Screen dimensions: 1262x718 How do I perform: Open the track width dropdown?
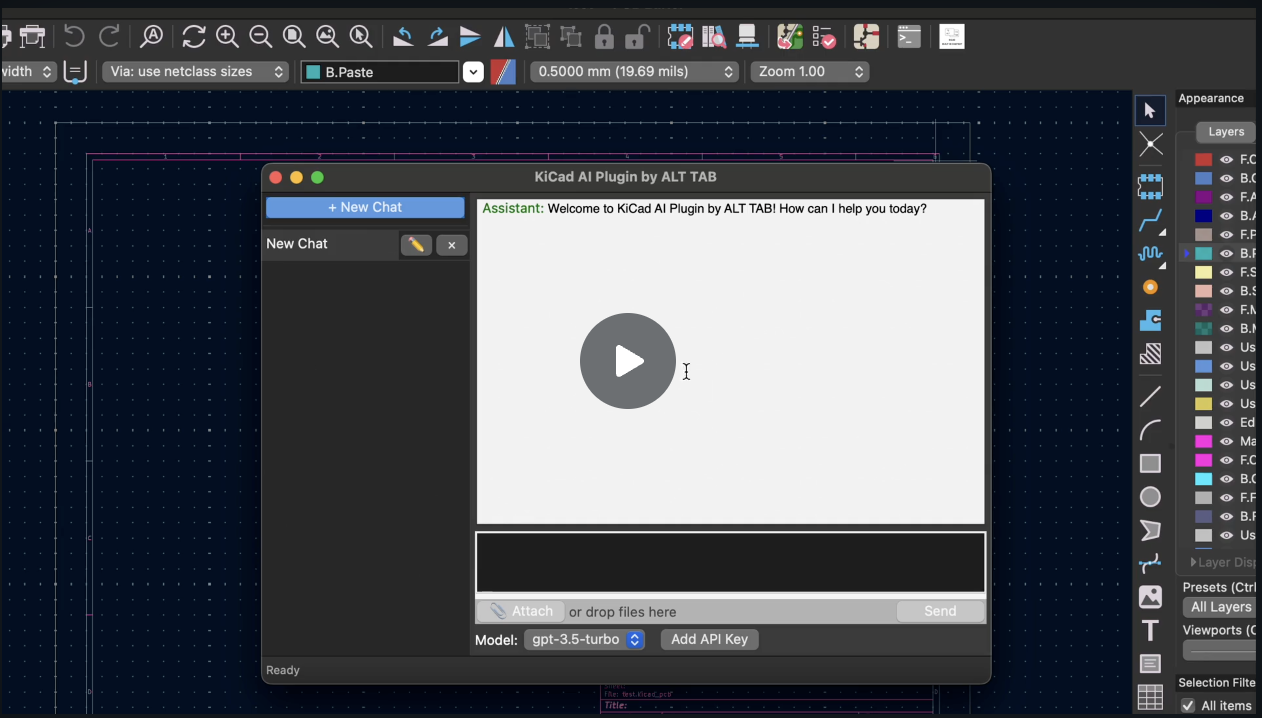coord(29,72)
